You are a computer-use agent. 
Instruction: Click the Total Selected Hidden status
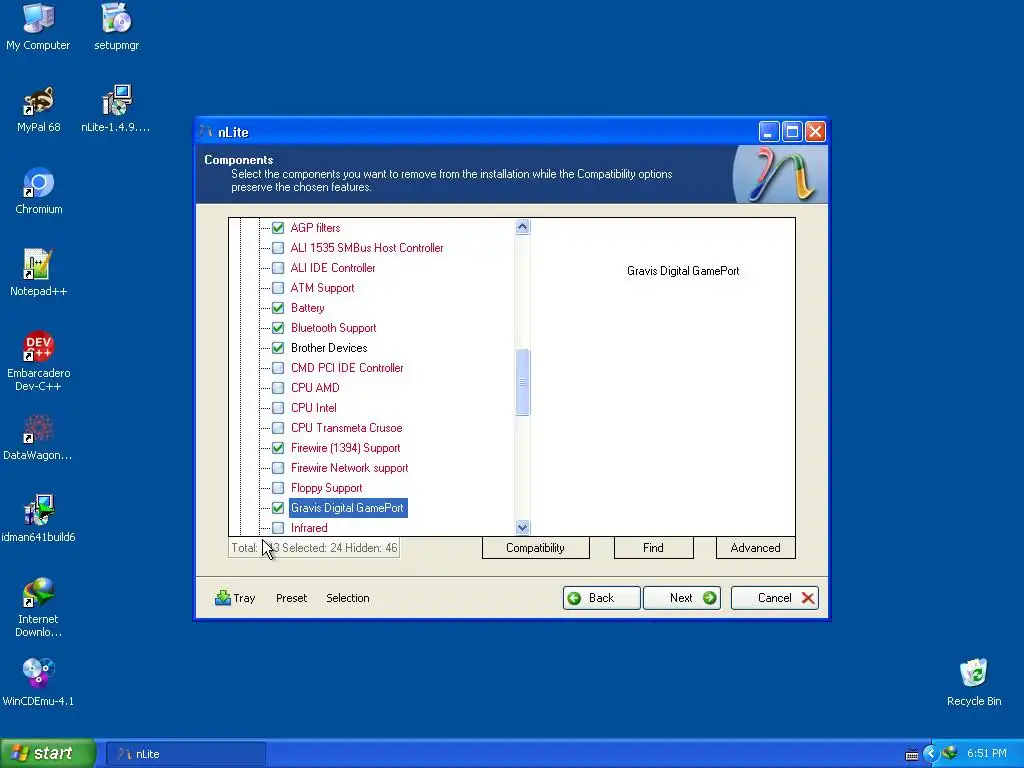[314, 548]
